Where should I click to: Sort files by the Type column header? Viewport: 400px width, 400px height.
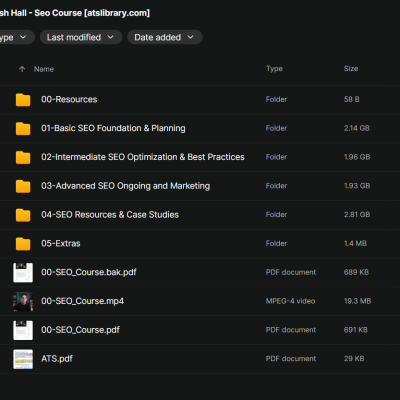(274, 69)
